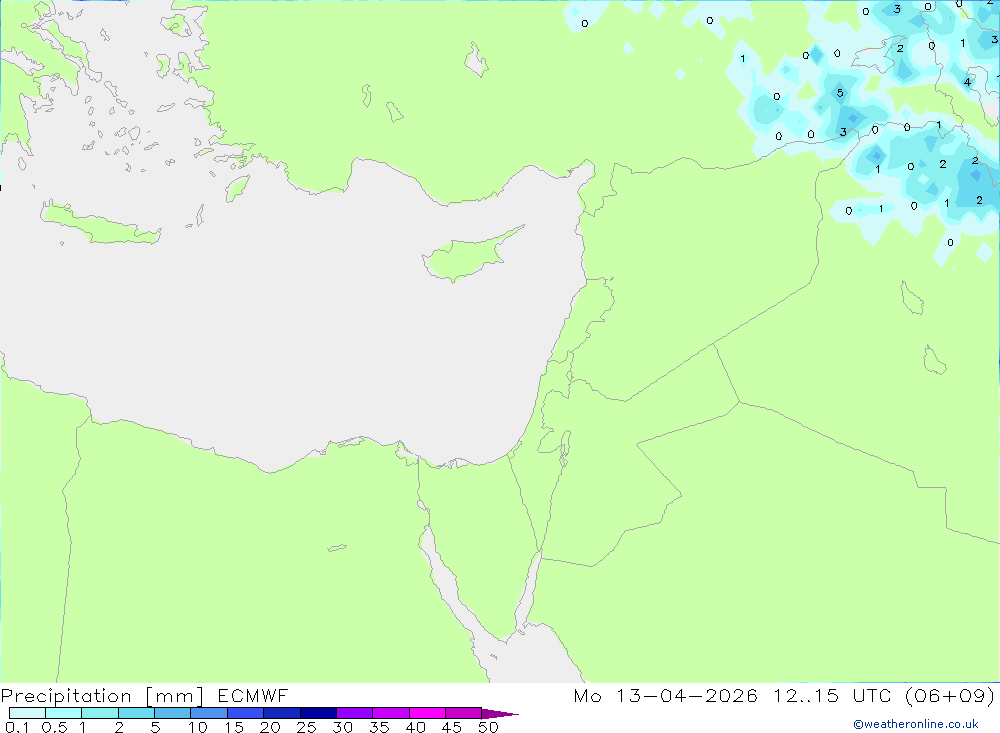Select the legend swatch between 0.1 and 0.5
Screen dimensions: 1000x733
point(27,713)
